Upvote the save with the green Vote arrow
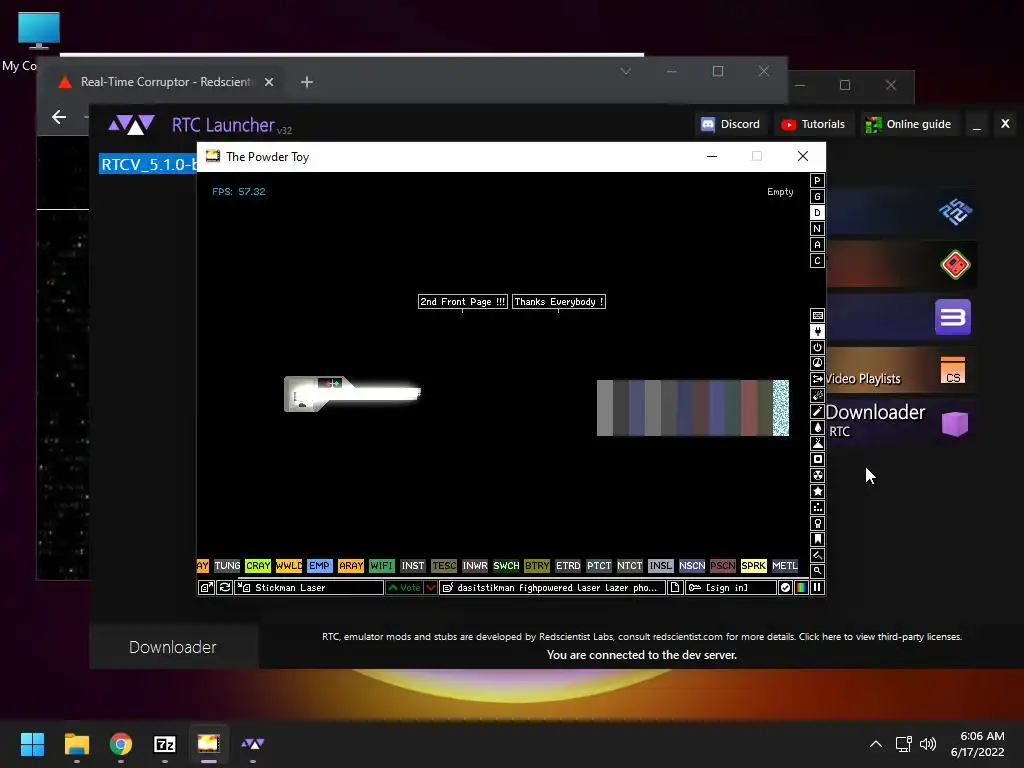The height and width of the screenshot is (768, 1024). point(404,588)
